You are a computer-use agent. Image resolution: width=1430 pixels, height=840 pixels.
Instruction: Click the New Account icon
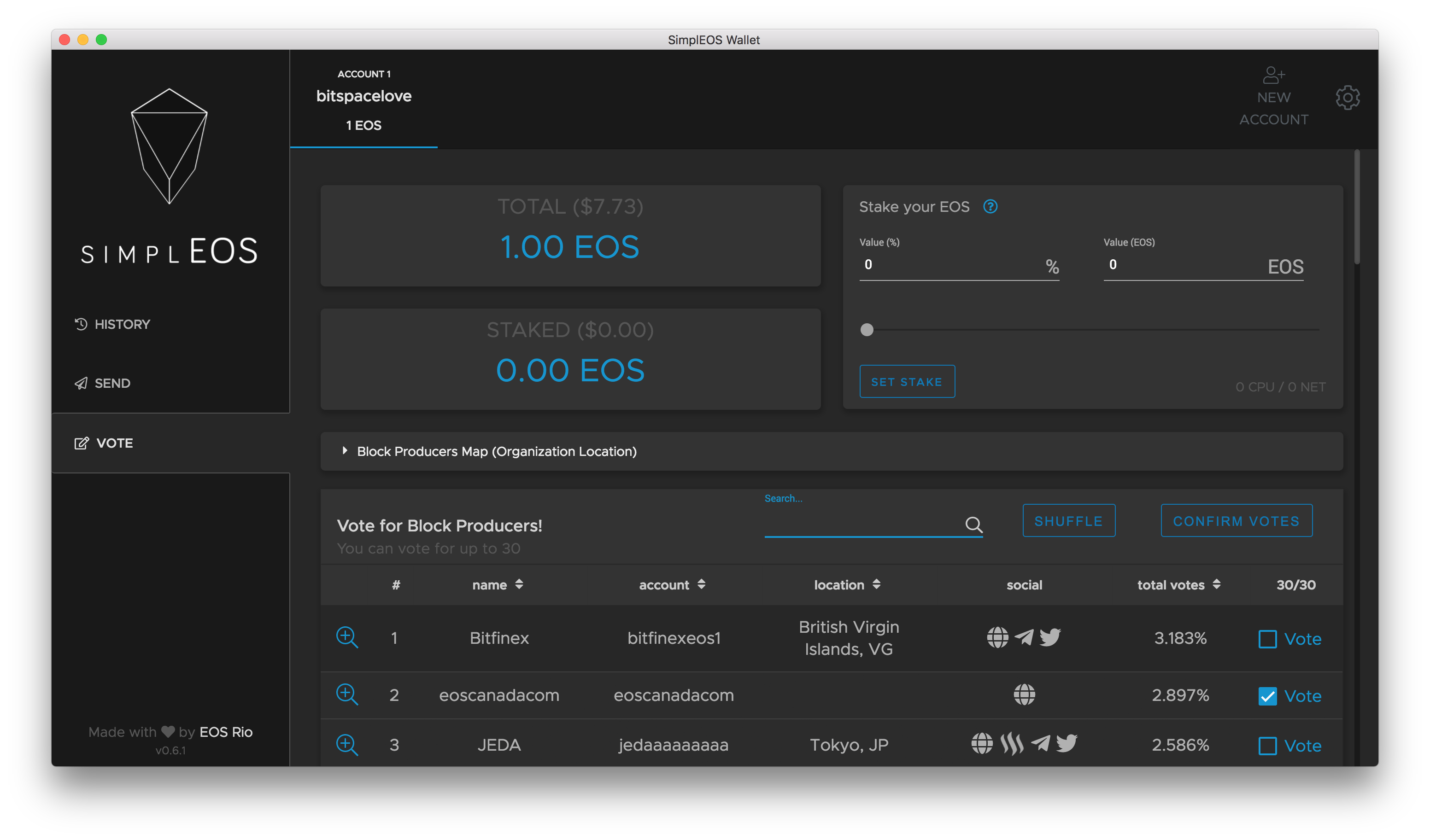coord(1273,76)
